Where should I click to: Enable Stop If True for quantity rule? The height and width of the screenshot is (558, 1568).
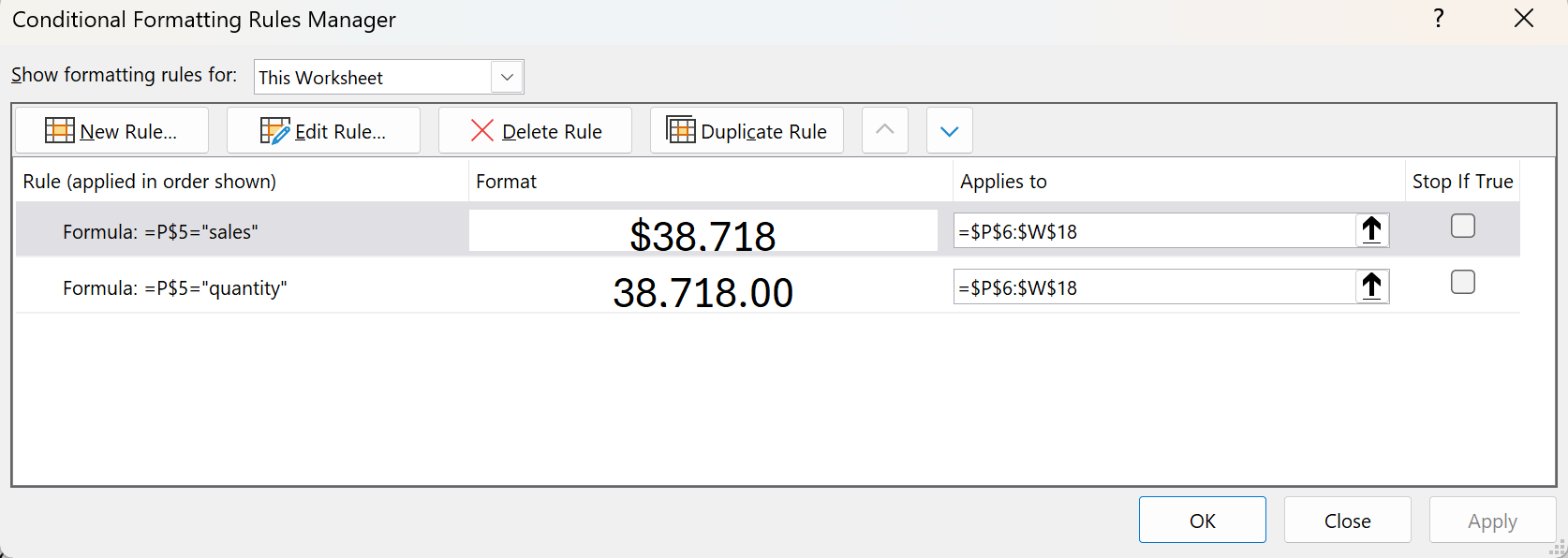[1463, 282]
